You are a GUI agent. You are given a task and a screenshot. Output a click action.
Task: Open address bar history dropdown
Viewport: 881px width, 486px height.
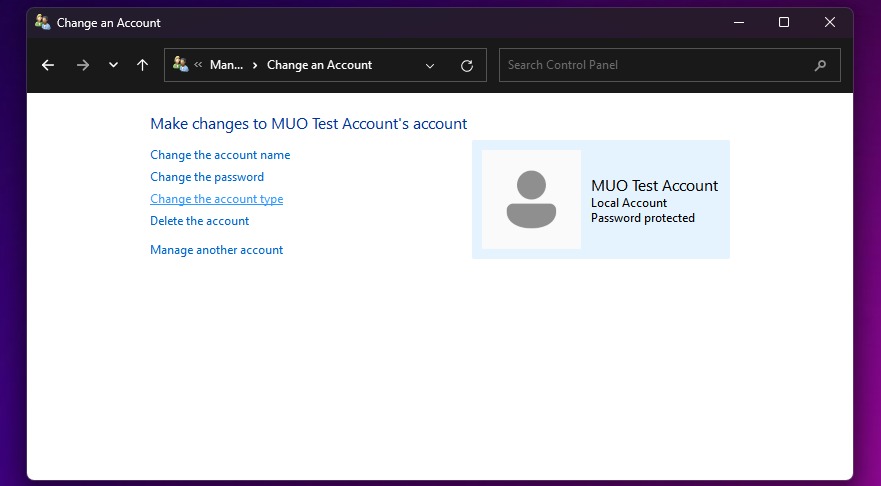430,66
